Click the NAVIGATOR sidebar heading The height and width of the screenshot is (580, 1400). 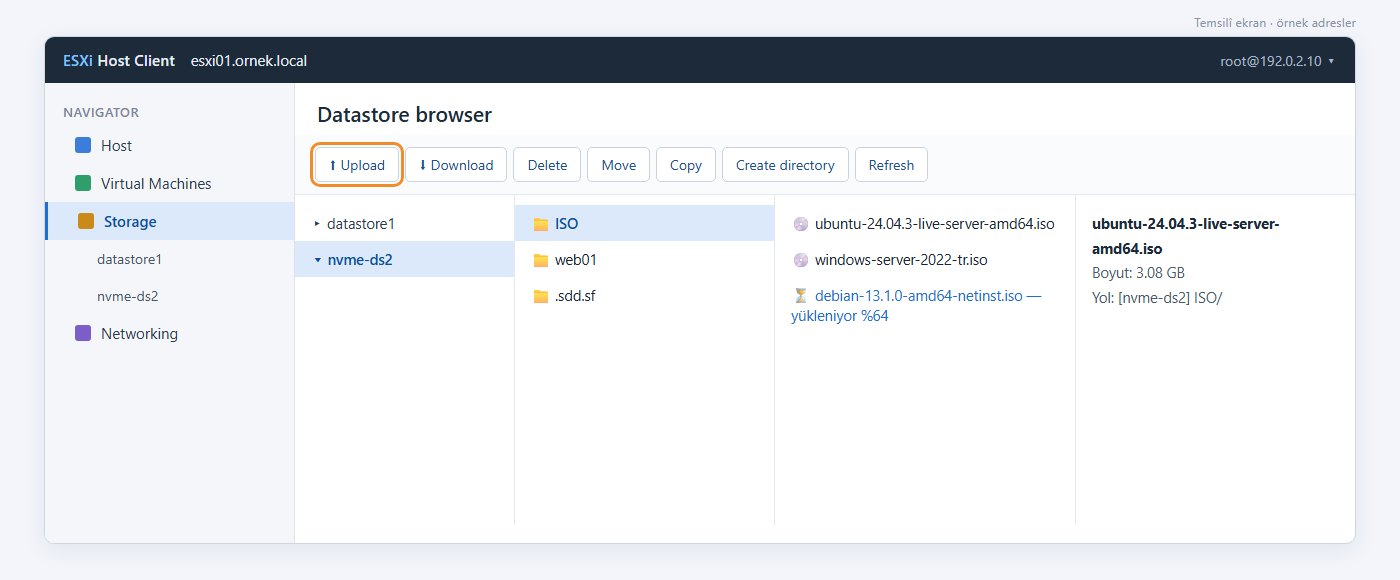point(101,112)
